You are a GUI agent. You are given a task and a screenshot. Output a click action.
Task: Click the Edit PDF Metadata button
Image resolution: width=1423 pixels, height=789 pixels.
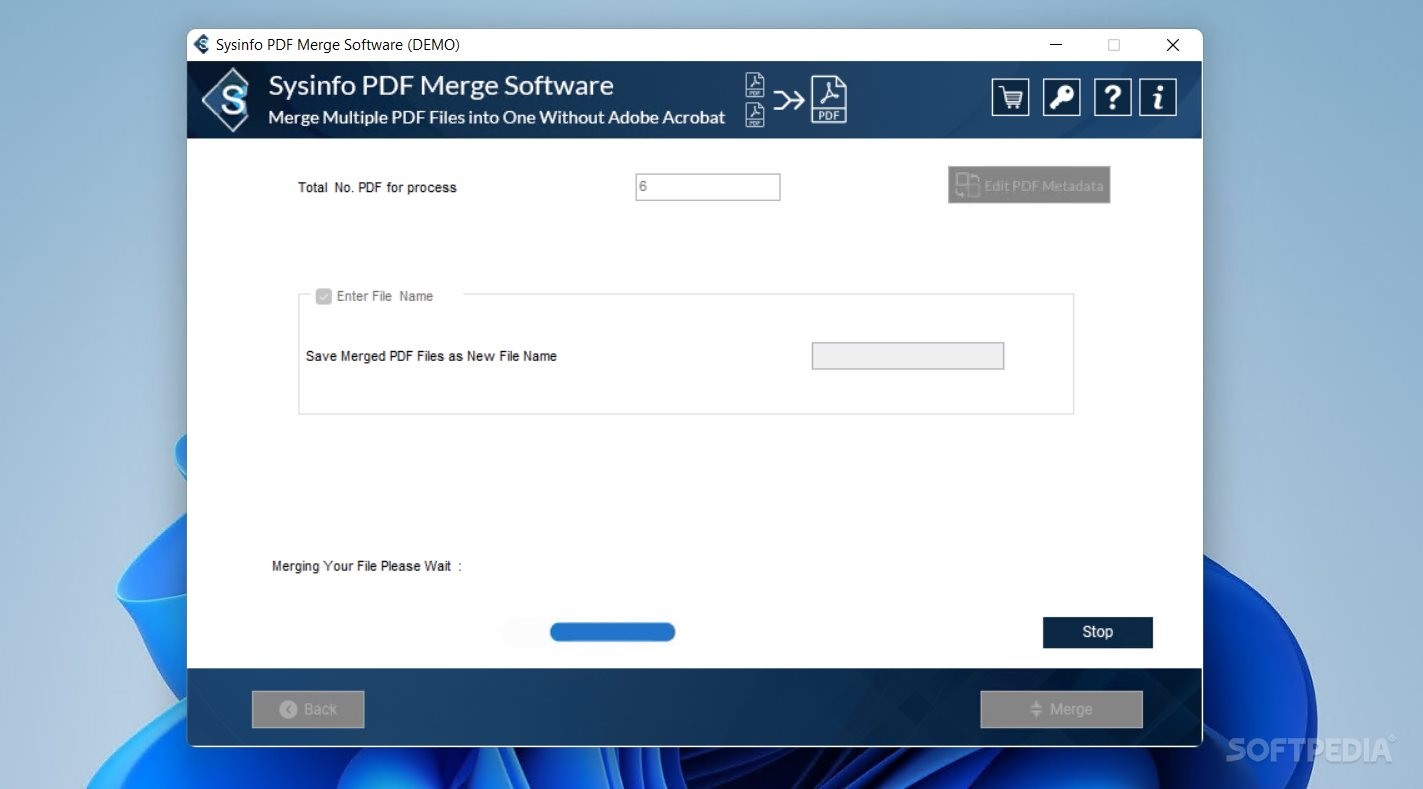click(x=1029, y=185)
